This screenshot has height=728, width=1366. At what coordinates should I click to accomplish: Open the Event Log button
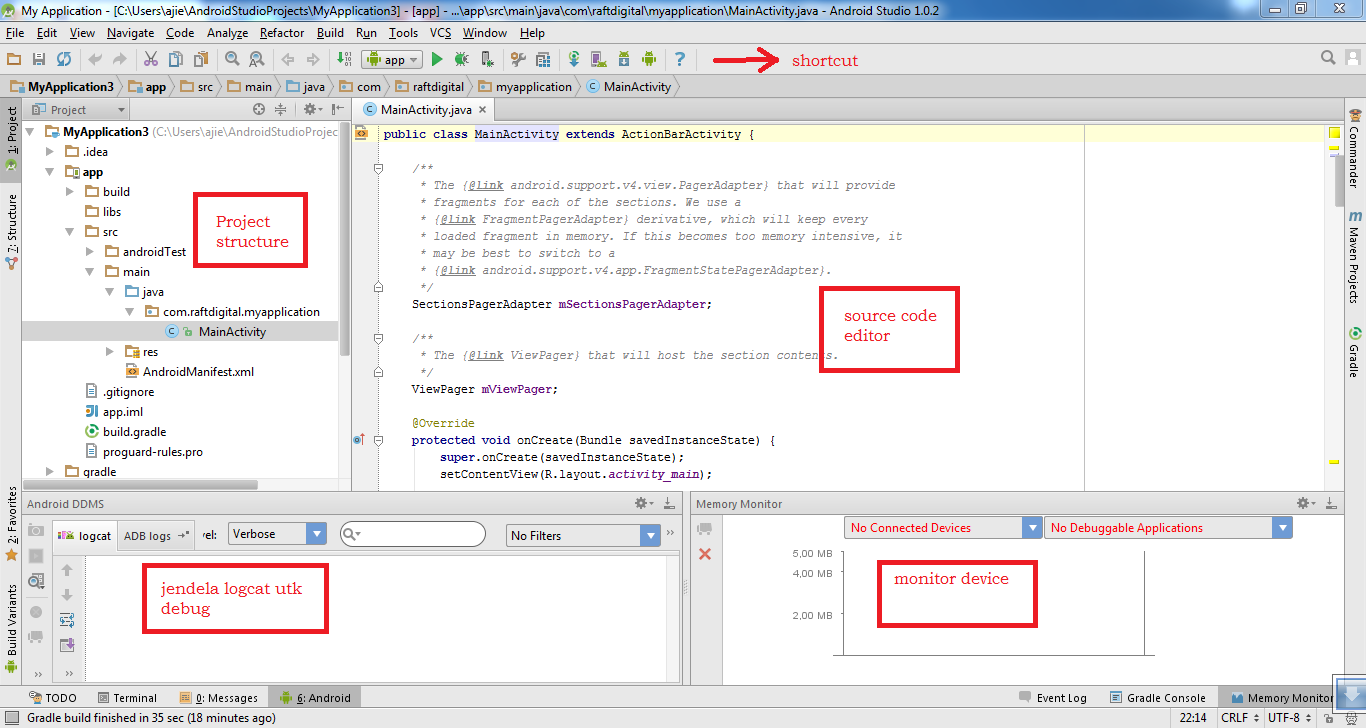pyautogui.click(x=1053, y=698)
